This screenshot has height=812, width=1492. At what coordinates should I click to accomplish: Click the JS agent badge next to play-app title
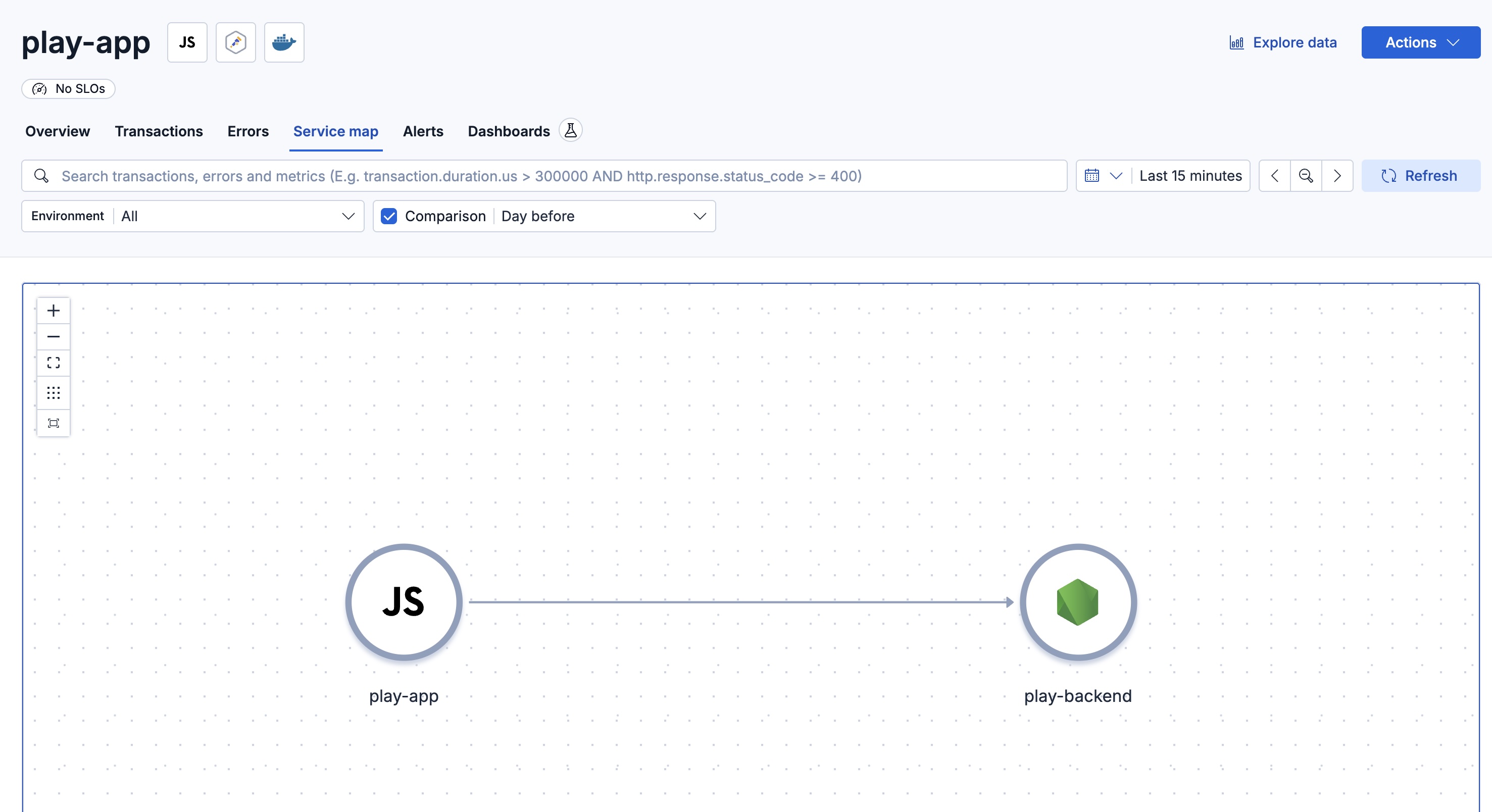(187, 42)
